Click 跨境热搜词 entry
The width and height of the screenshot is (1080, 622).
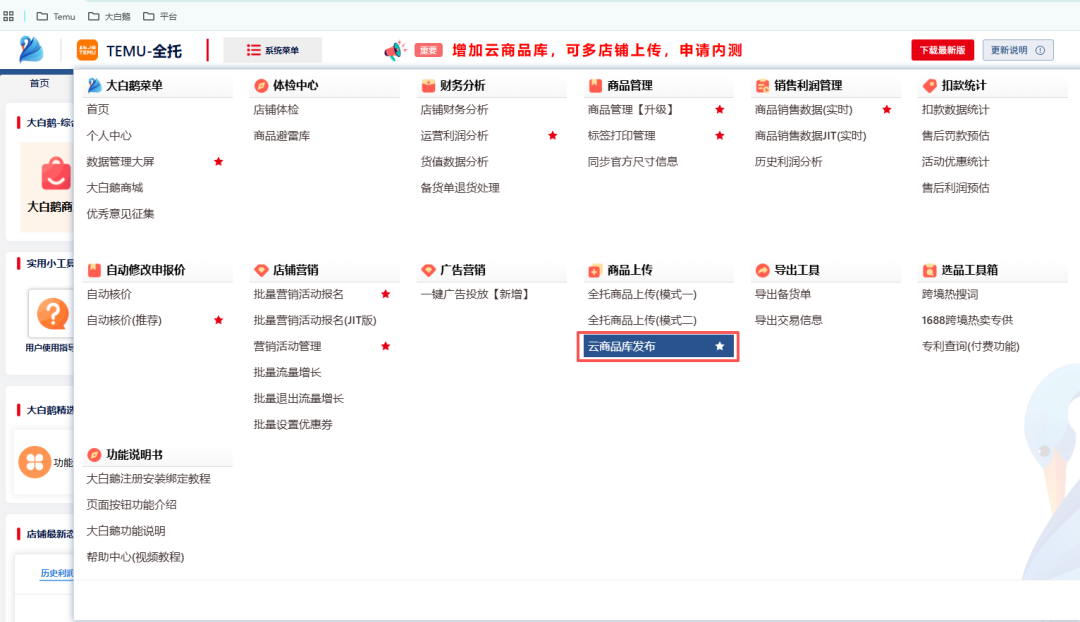click(x=950, y=294)
